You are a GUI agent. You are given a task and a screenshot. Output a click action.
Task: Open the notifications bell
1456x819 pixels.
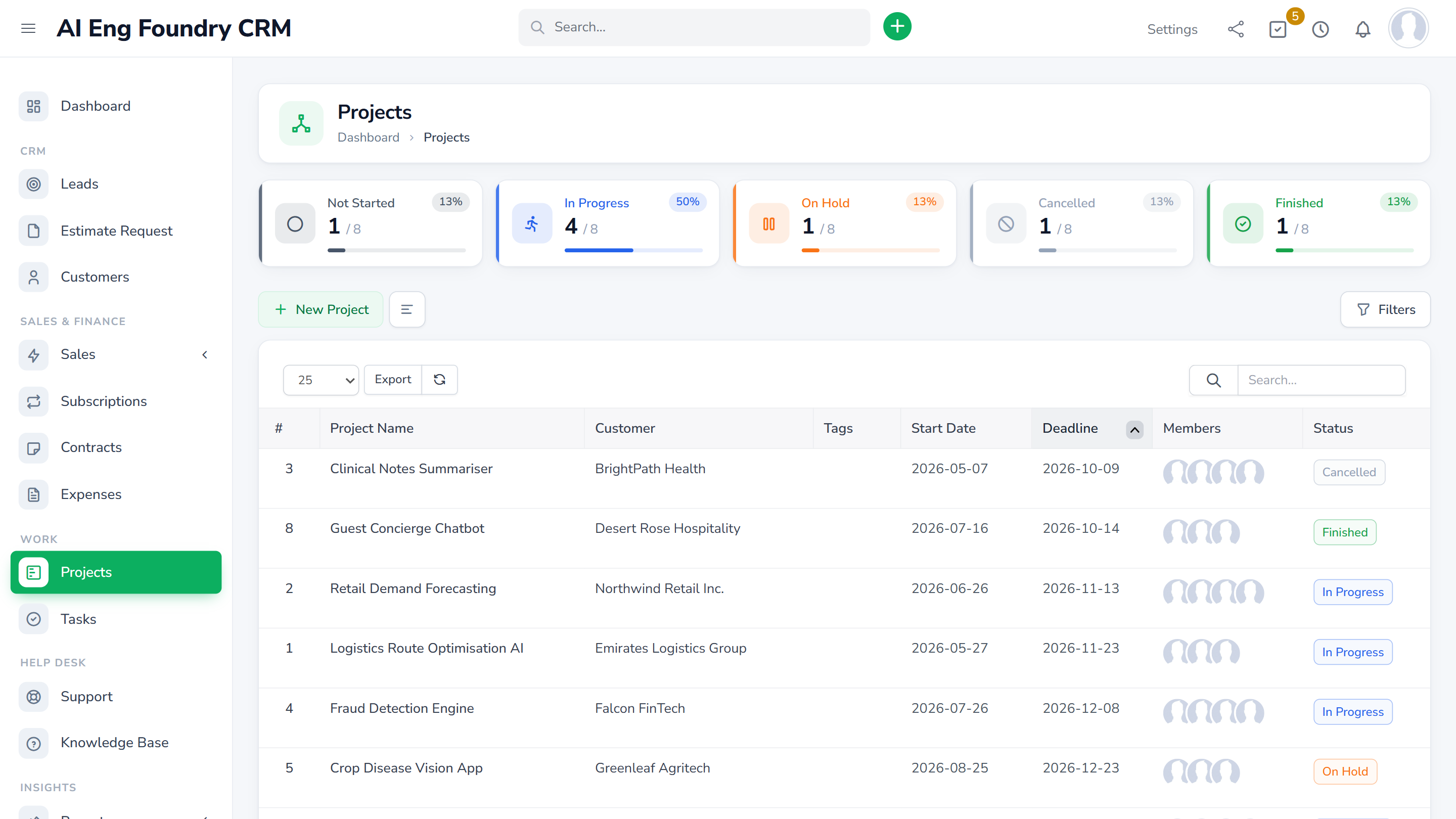[1363, 29]
